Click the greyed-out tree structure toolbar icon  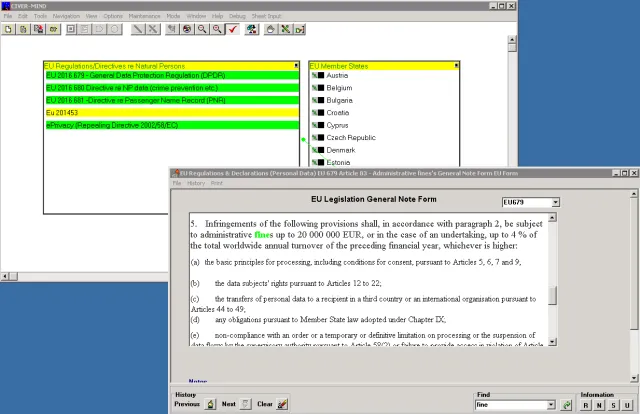[x=172, y=29]
